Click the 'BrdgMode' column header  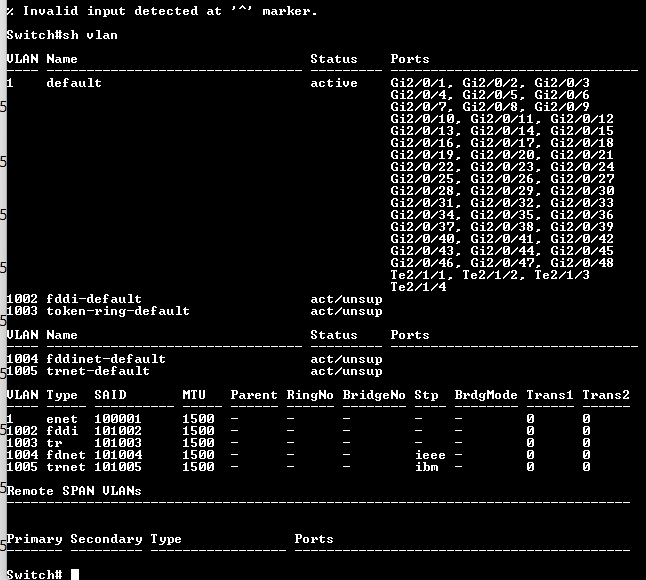[x=485, y=395]
